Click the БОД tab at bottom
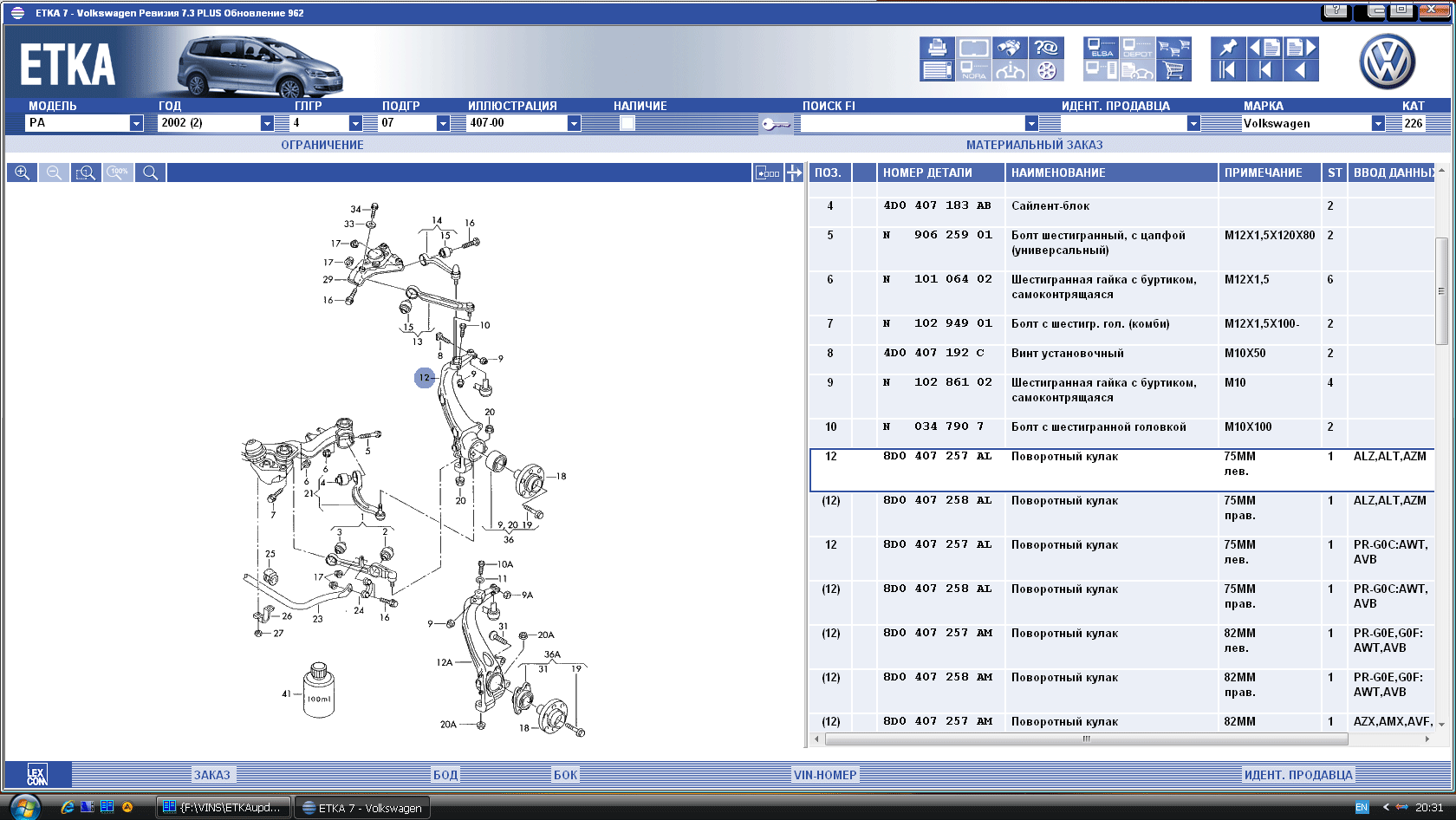Screen dimensions: 1456x820 (445, 775)
